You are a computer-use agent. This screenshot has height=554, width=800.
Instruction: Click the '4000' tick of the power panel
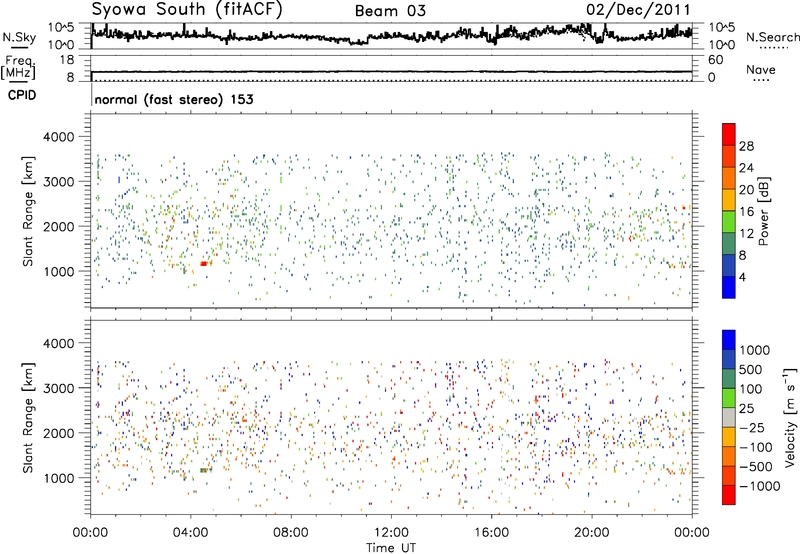click(x=58, y=137)
